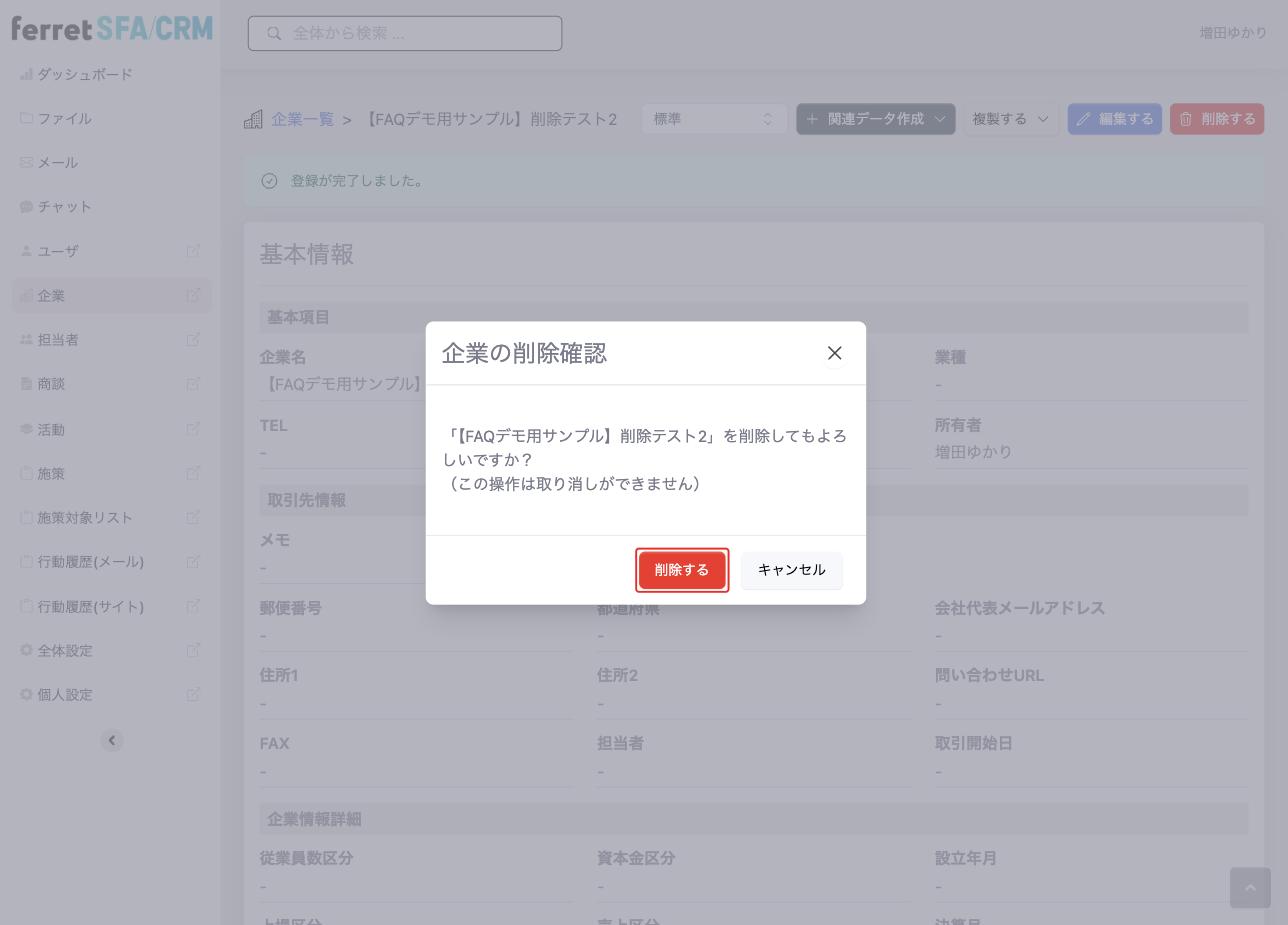
Task: Click the external link icon next to 行動履歴(メール)
Action: (x=194, y=561)
